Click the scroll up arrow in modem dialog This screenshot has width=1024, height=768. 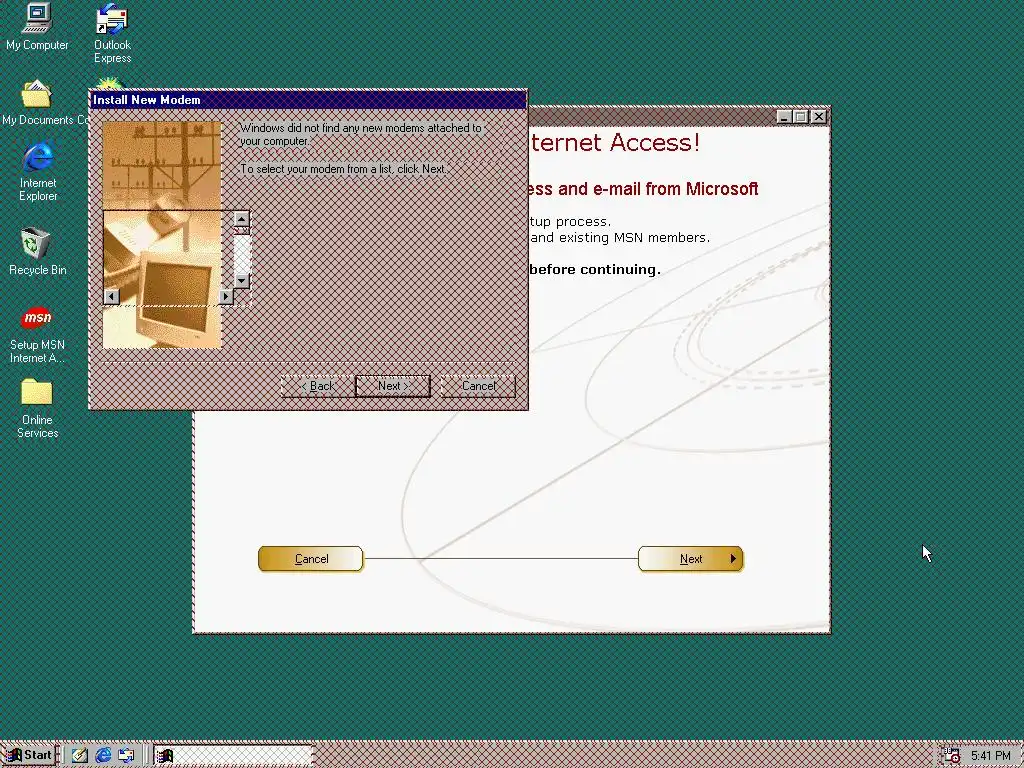click(242, 219)
